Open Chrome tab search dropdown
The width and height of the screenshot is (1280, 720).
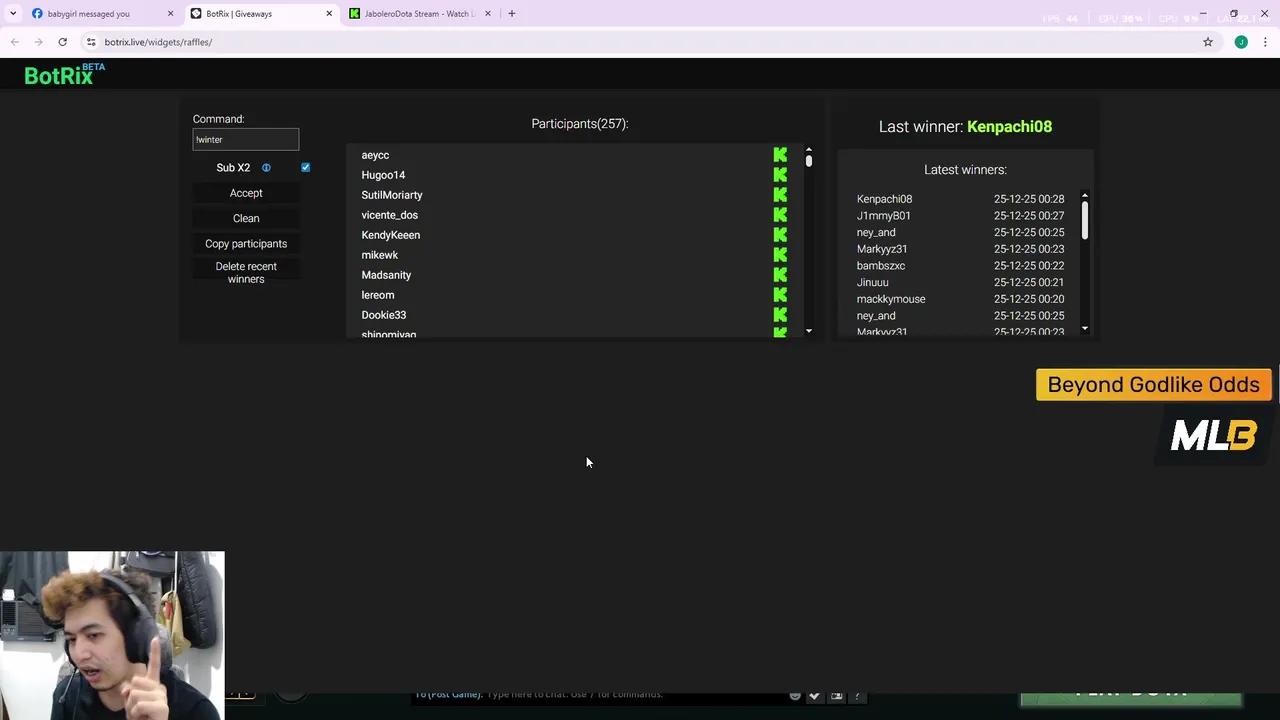13,14
